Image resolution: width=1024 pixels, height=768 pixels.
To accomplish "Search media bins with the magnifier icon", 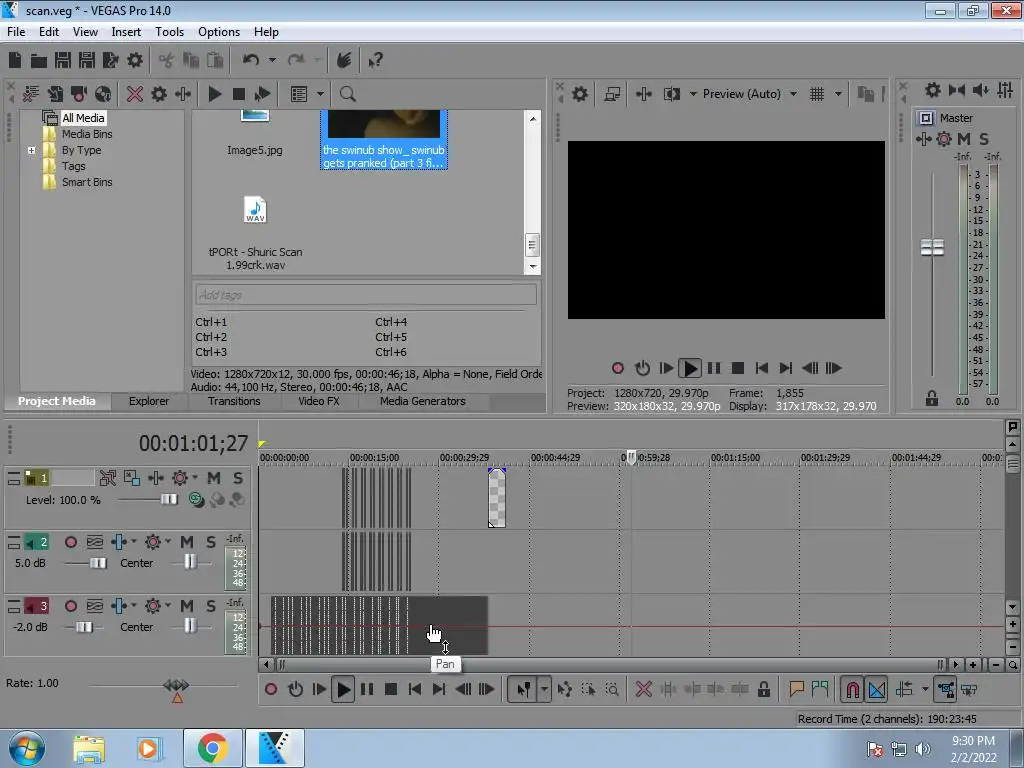I will (347, 94).
